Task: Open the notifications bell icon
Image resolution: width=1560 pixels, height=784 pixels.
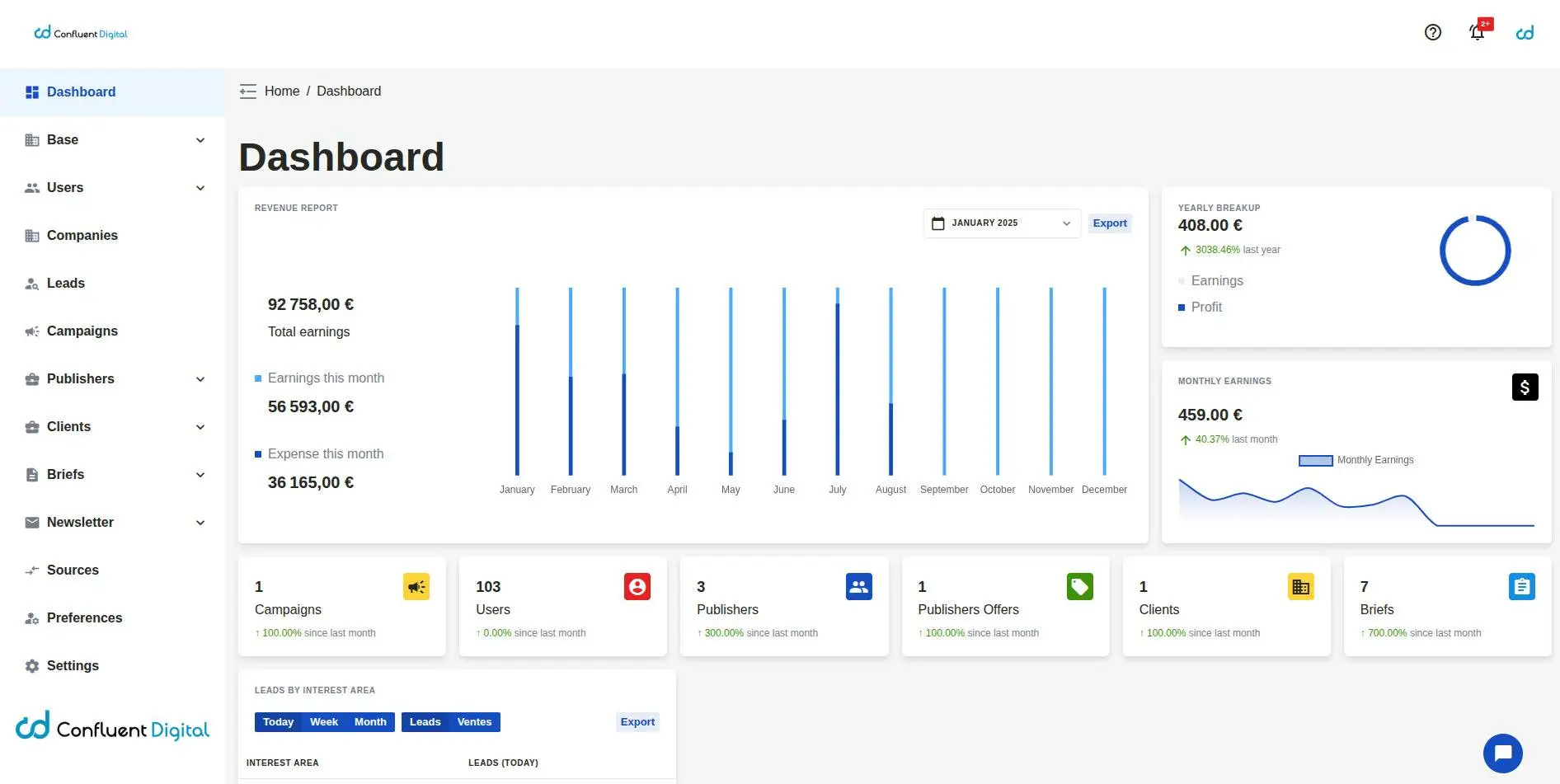Action: coord(1477,32)
